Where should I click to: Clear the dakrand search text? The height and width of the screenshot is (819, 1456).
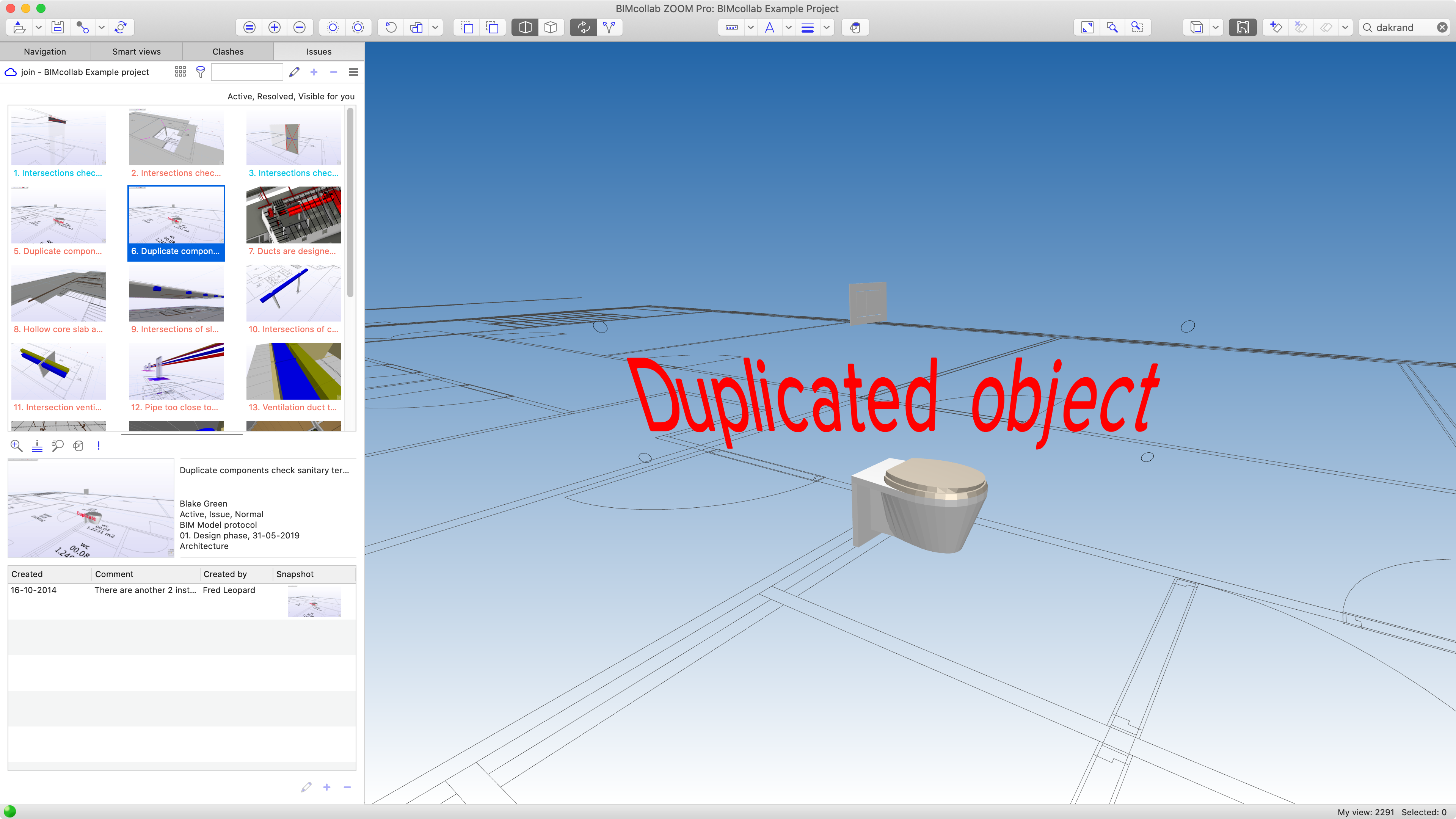pyautogui.click(x=1442, y=27)
